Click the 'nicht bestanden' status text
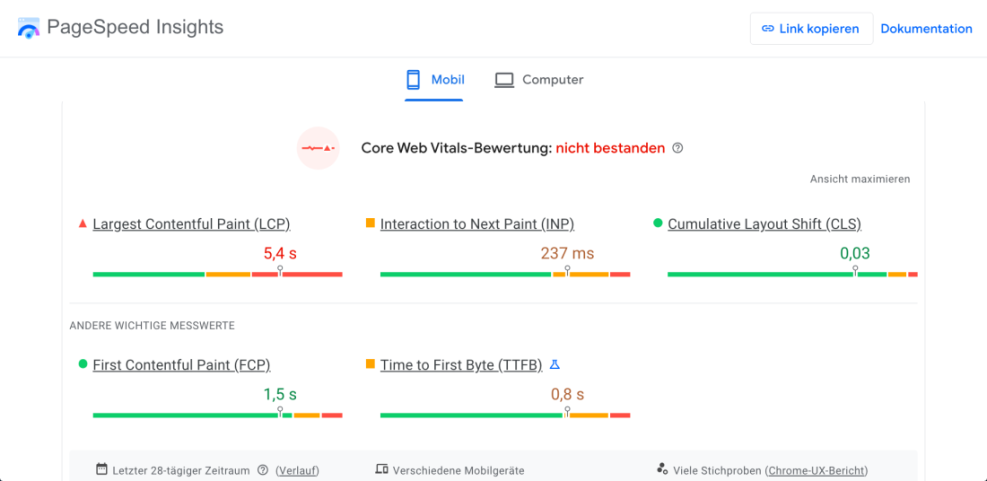Viewport: 987px width, 481px height. click(610, 149)
